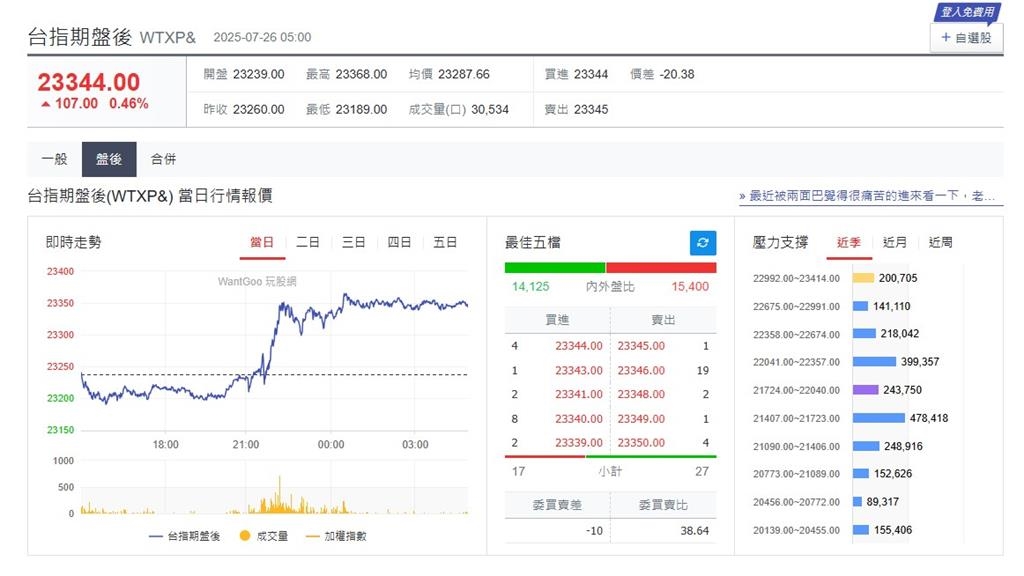The image size is (1024, 576).
Task: Click the plus icon on 自選股 button
Action: [946, 38]
